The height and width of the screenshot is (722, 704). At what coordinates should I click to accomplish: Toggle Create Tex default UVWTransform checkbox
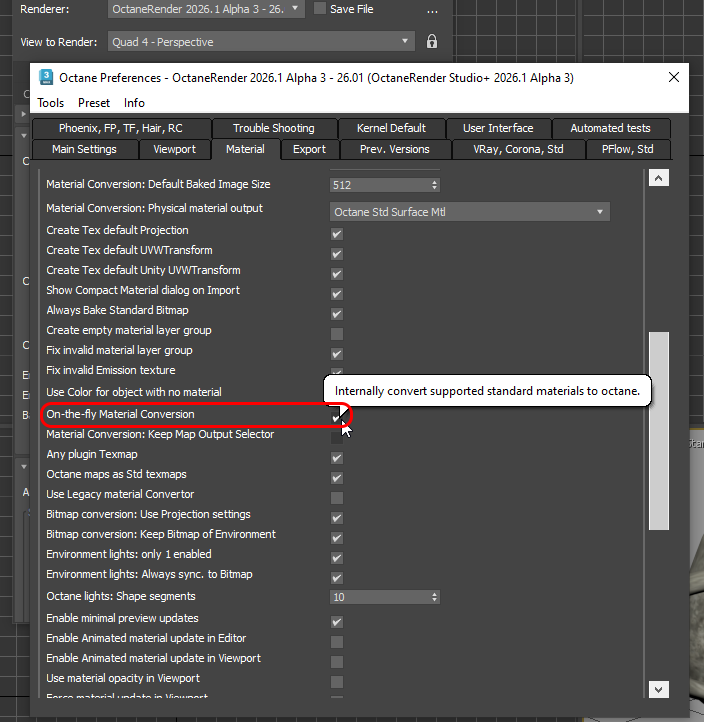pos(337,254)
